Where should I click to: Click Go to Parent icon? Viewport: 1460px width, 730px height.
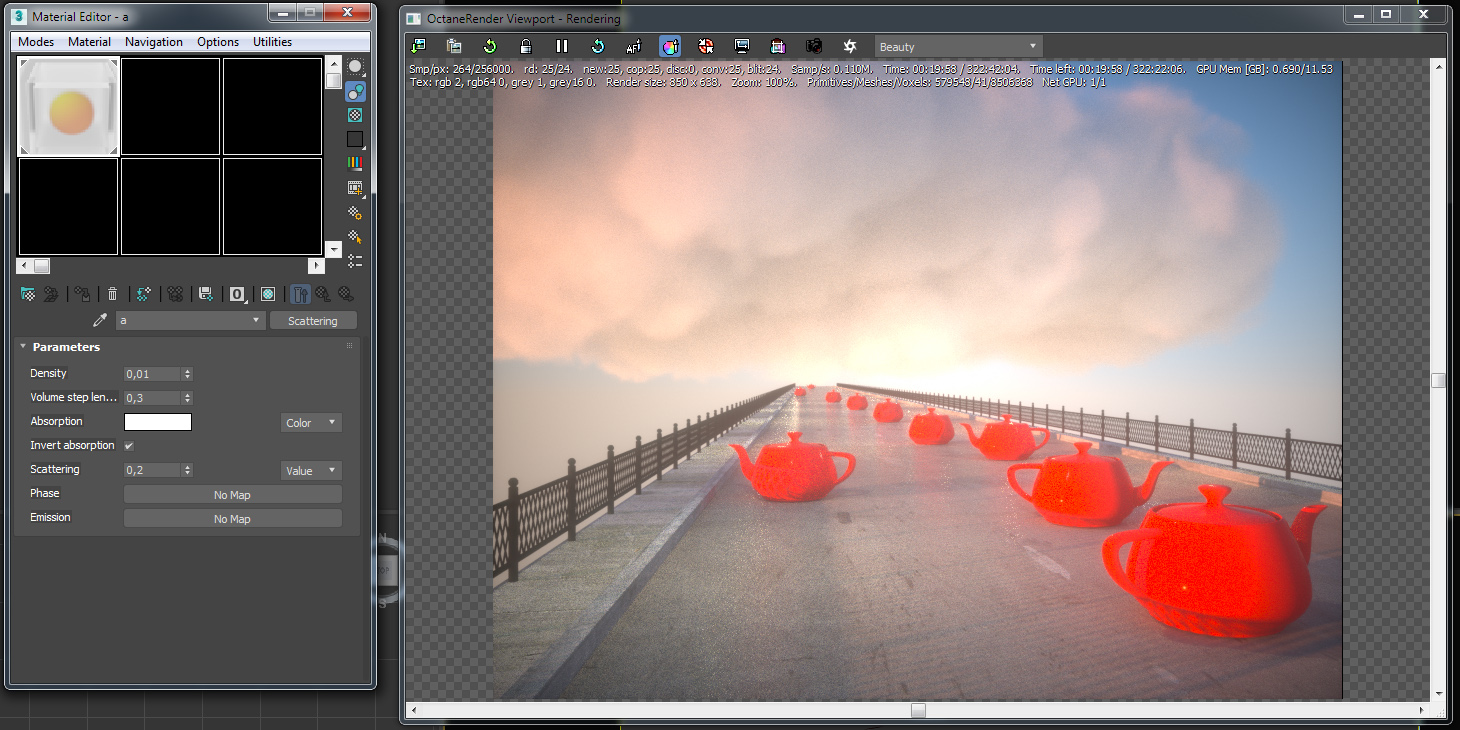(x=323, y=294)
